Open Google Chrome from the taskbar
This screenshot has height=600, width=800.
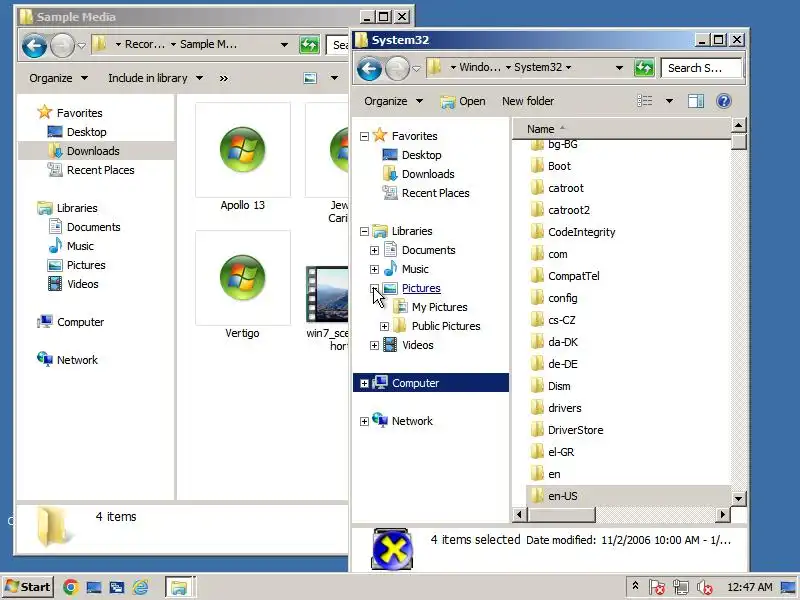(71, 587)
